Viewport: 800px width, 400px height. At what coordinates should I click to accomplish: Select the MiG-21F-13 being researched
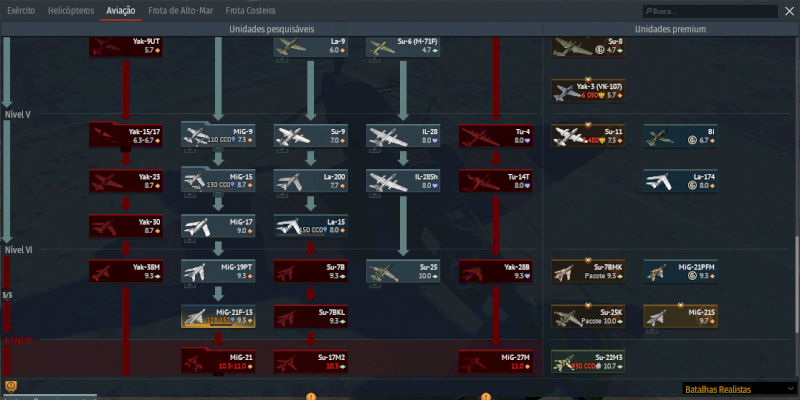point(218,316)
